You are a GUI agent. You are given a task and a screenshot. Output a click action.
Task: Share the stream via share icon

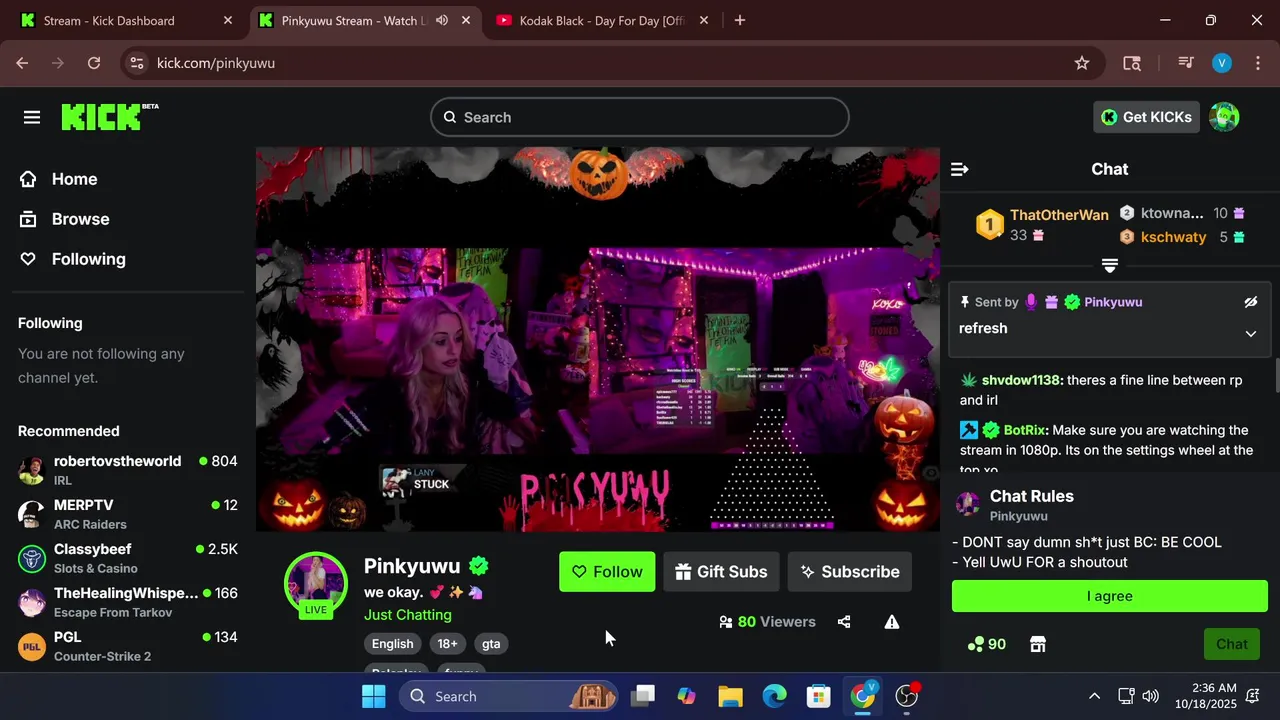click(844, 622)
